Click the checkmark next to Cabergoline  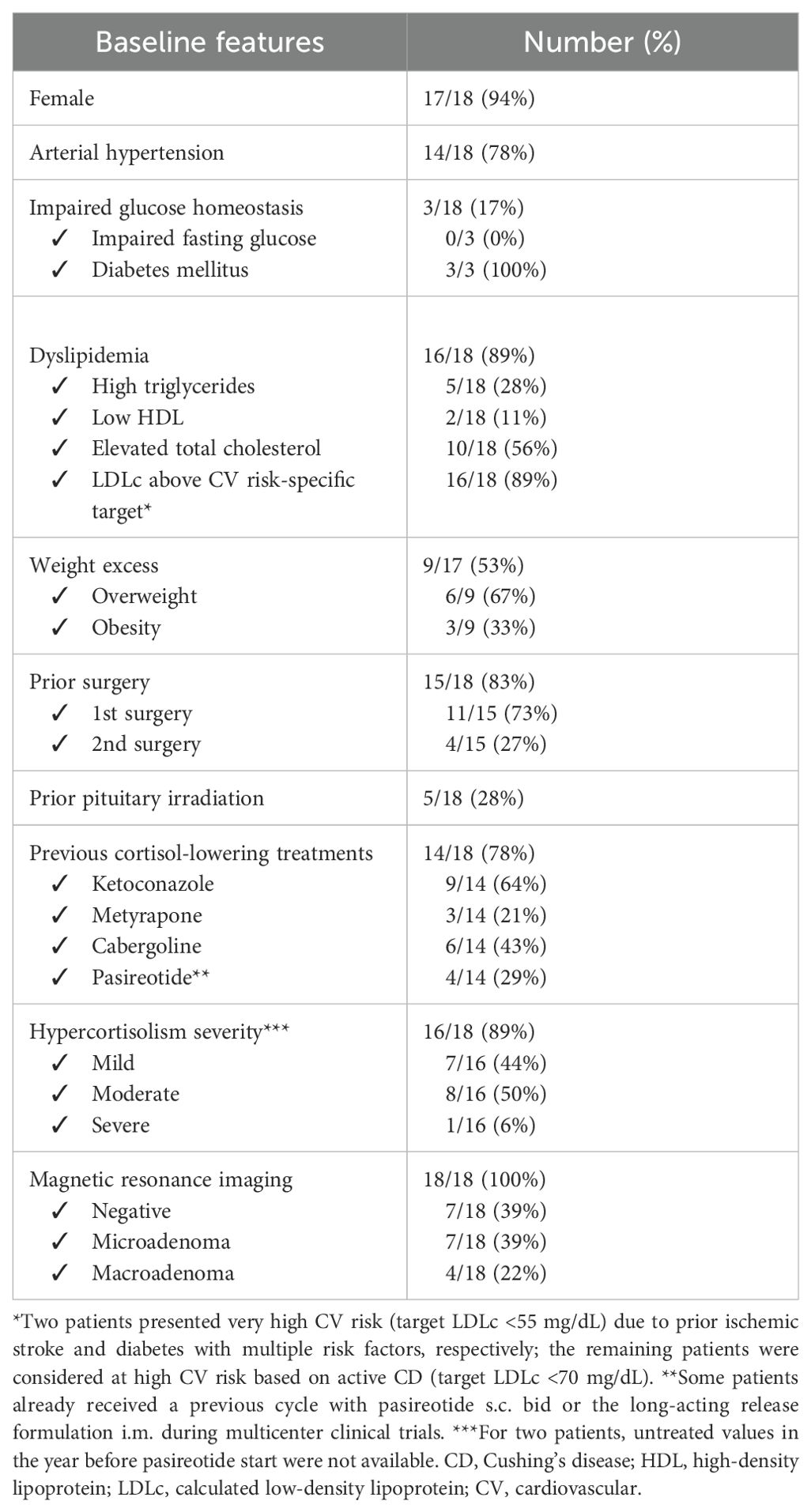click(58, 946)
